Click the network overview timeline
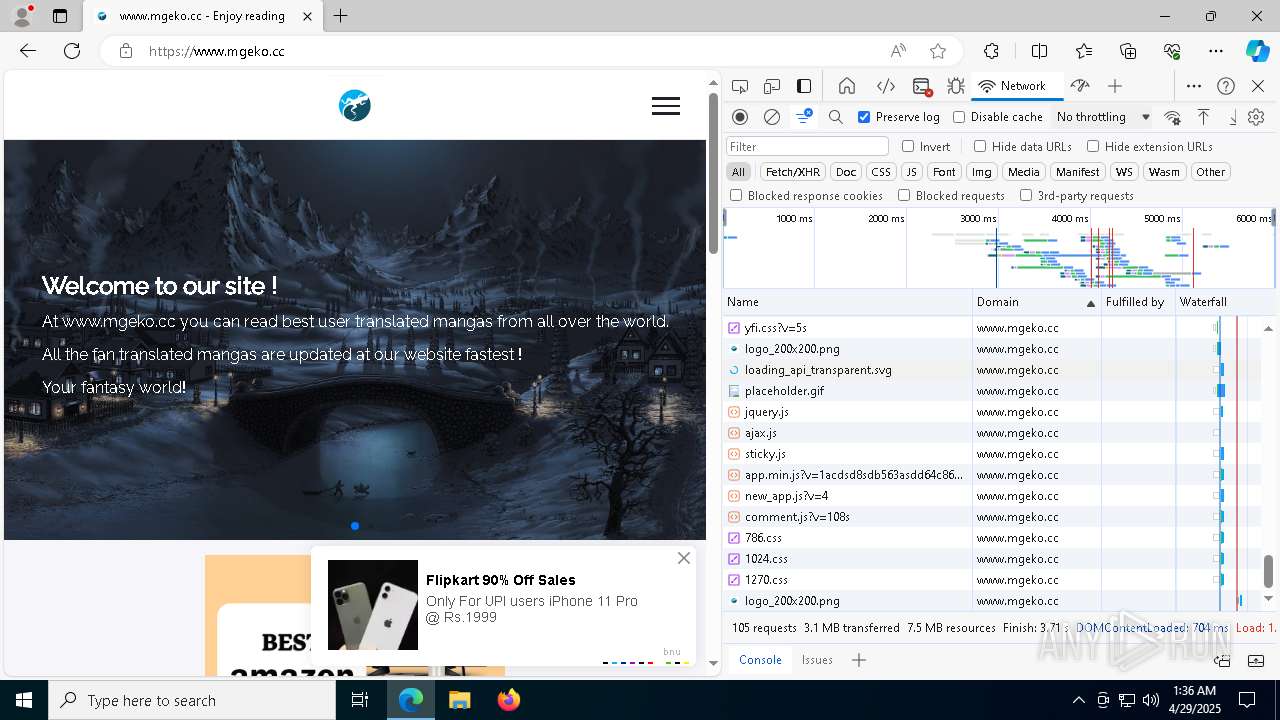 tap(999, 248)
